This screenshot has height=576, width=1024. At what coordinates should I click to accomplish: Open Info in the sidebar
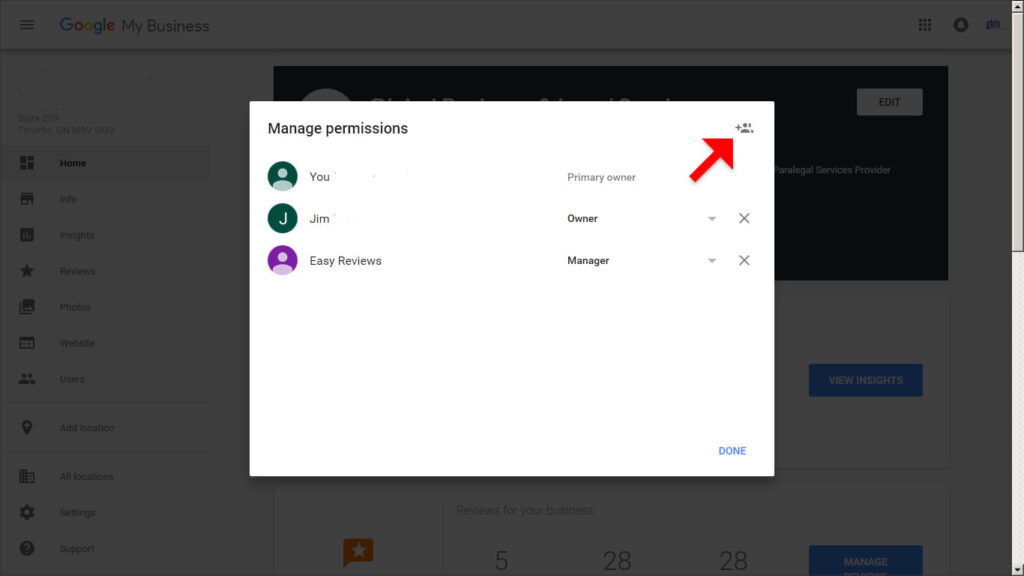106,199
